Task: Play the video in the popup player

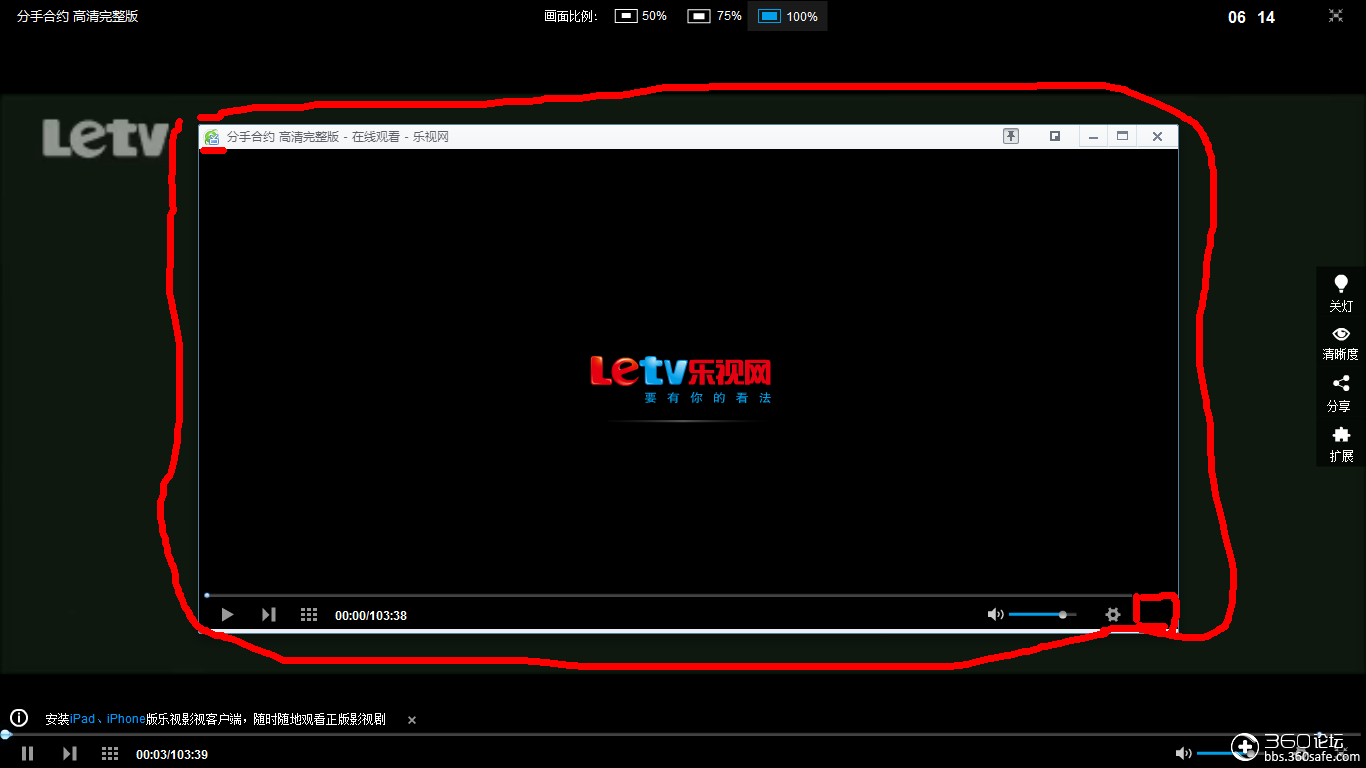Action: click(x=227, y=615)
